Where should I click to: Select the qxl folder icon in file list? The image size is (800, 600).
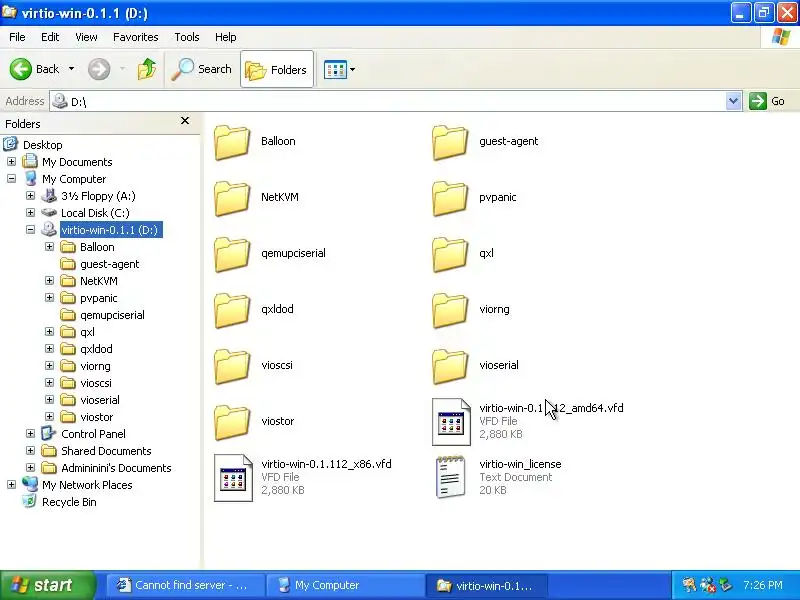click(x=450, y=255)
